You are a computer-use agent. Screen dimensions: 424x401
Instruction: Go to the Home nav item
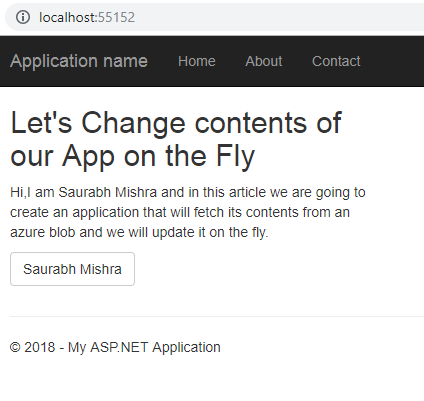click(x=197, y=61)
